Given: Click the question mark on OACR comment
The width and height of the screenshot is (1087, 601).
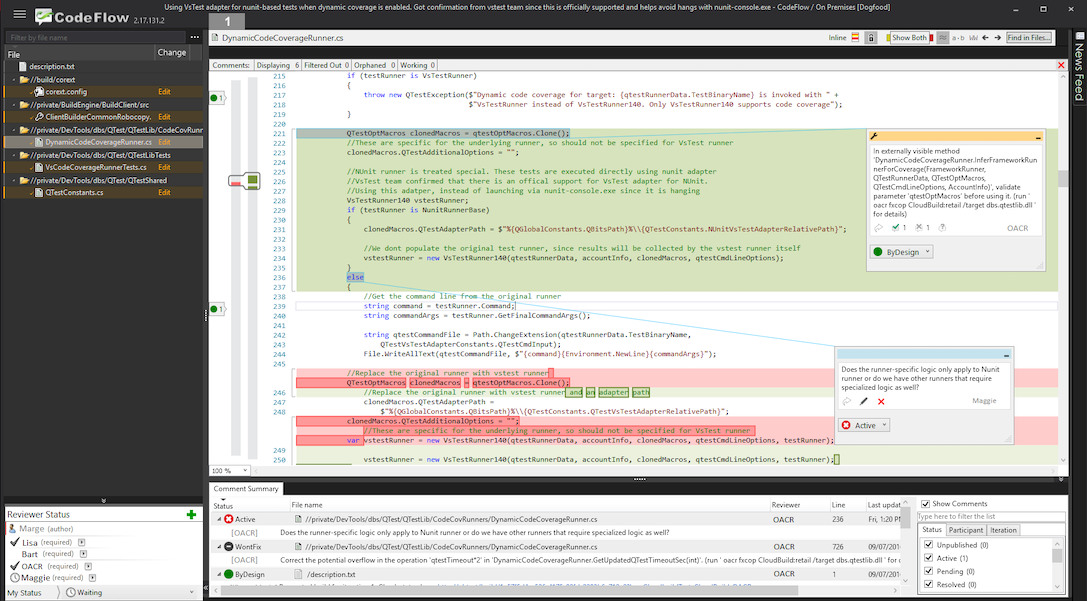Looking at the screenshot, I should 942,227.
